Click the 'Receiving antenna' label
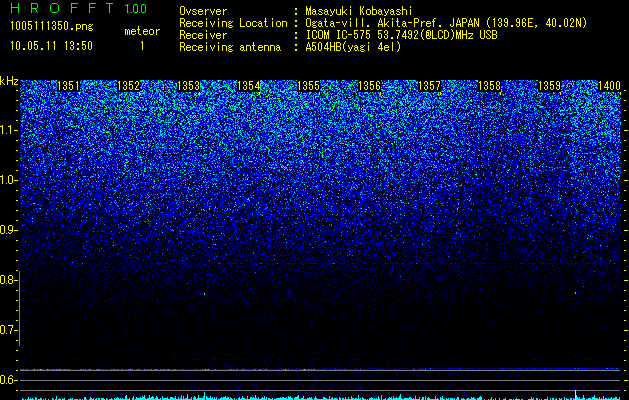The width and height of the screenshot is (629, 400). (x=230, y=47)
